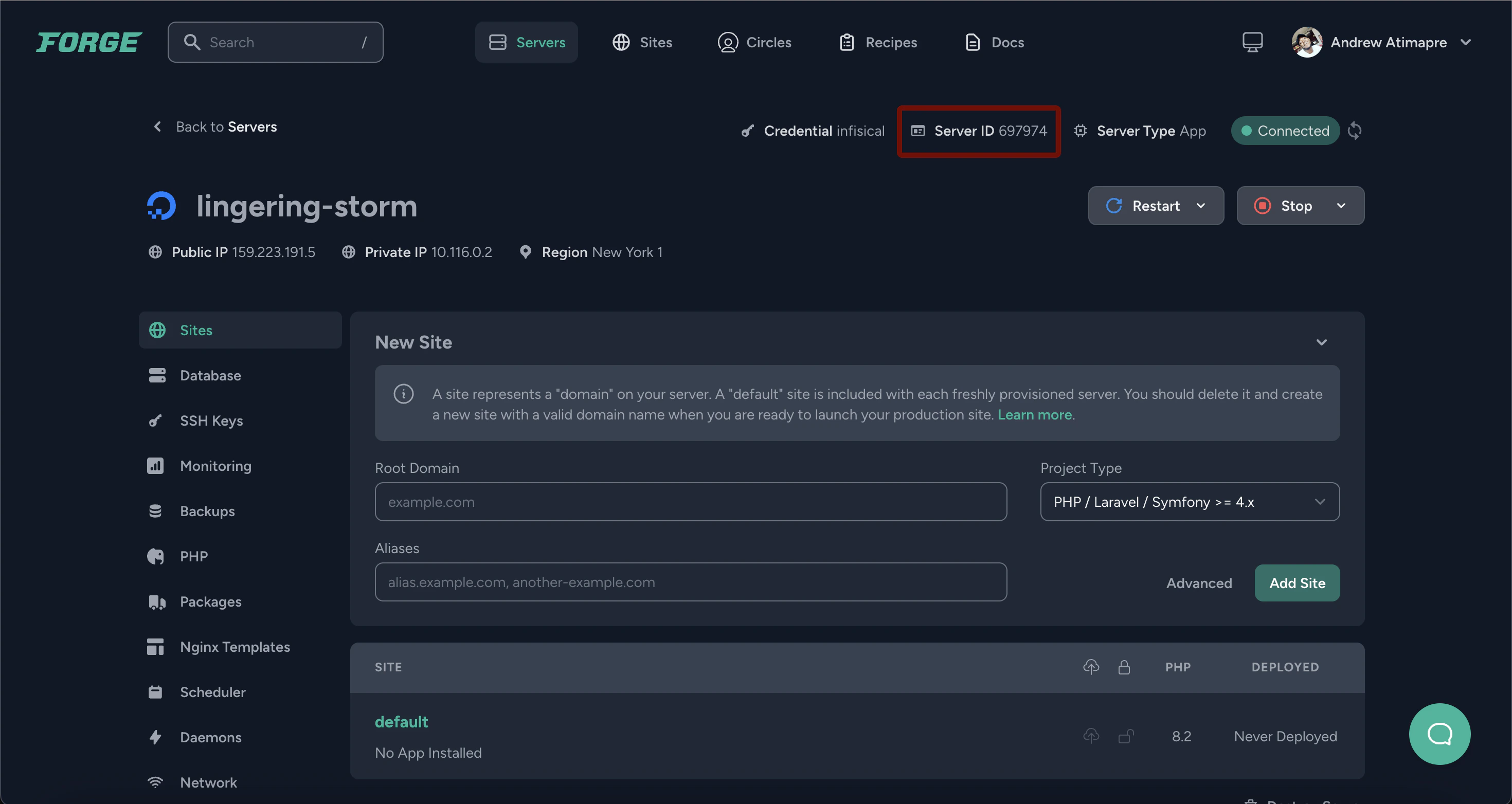Click the Never Deployed text
Image resolution: width=1512 pixels, height=804 pixels.
point(1285,737)
